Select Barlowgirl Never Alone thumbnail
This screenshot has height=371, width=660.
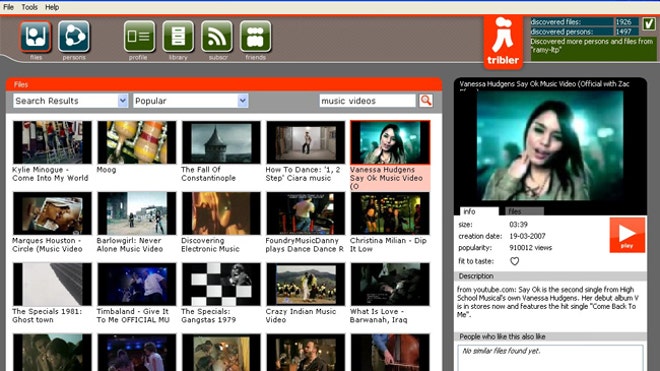point(136,214)
